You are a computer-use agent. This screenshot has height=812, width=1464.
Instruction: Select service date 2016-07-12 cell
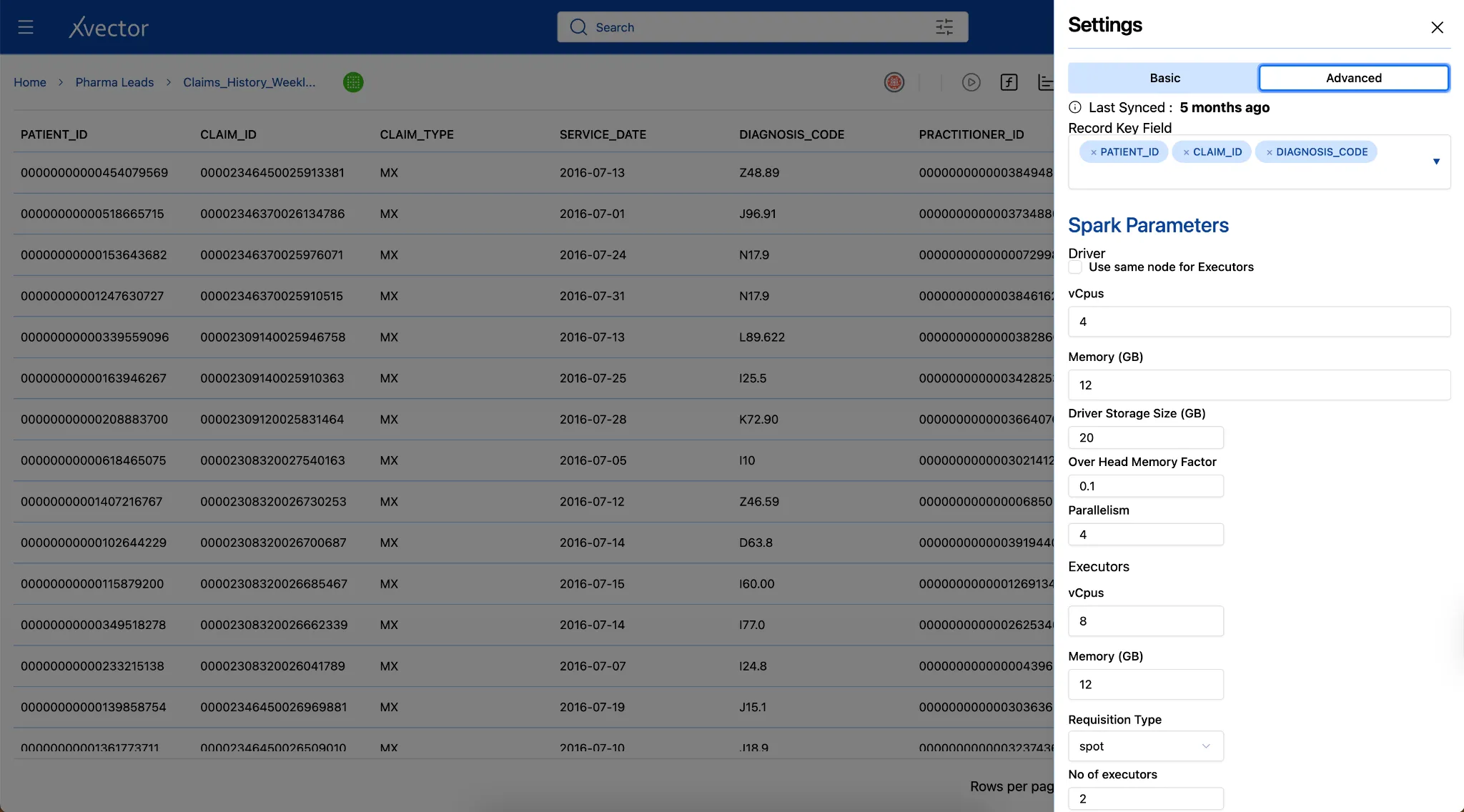592,502
